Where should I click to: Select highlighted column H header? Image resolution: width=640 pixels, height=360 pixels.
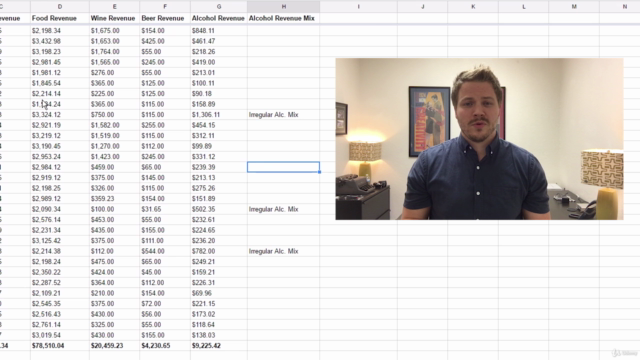click(x=284, y=7)
